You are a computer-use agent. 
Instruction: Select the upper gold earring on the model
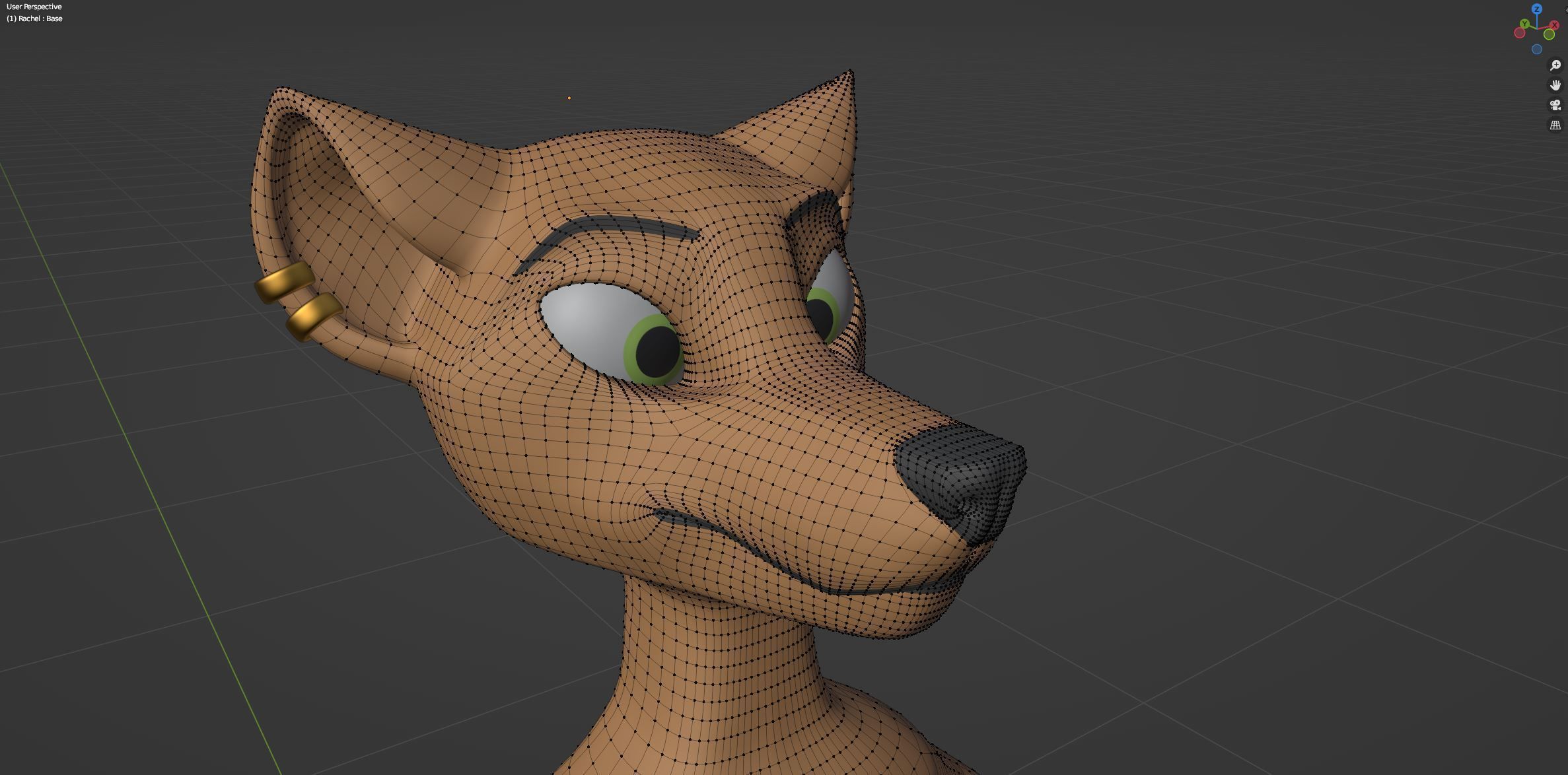(x=283, y=282)
